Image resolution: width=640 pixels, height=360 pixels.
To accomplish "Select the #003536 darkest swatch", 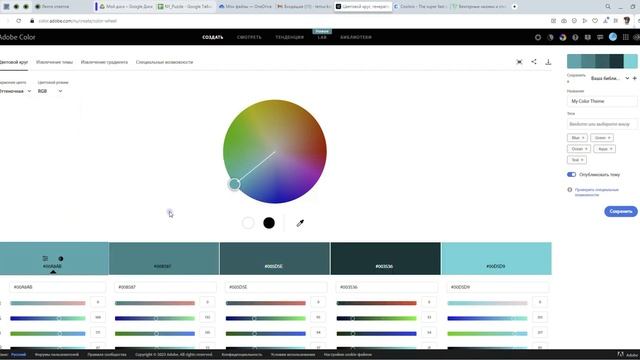I will click(x=386, y=258).
